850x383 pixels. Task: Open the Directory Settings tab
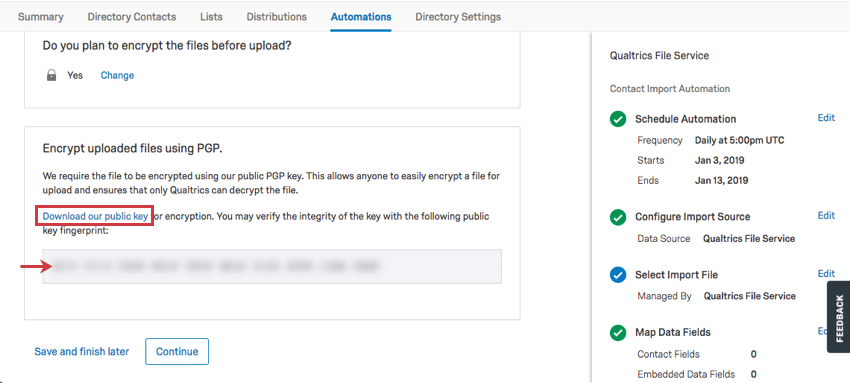pos(458,17)
